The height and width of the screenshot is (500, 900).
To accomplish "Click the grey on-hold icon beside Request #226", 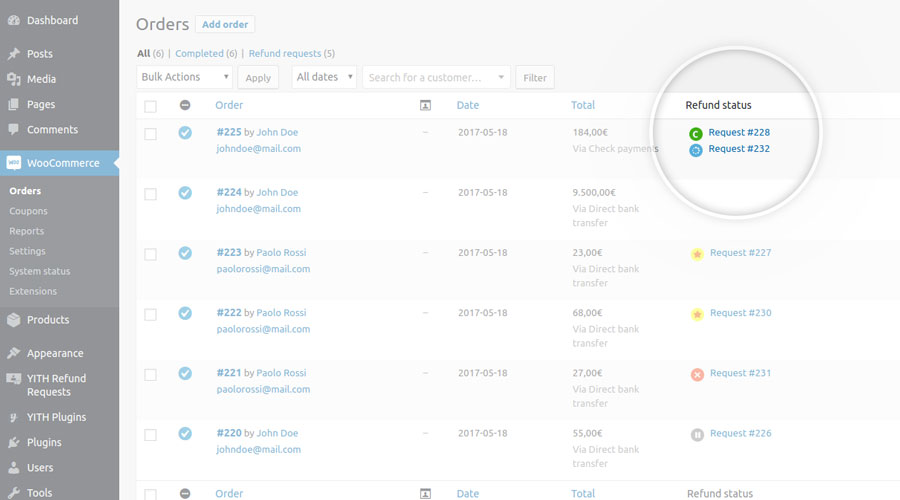I will coord(697,434).
